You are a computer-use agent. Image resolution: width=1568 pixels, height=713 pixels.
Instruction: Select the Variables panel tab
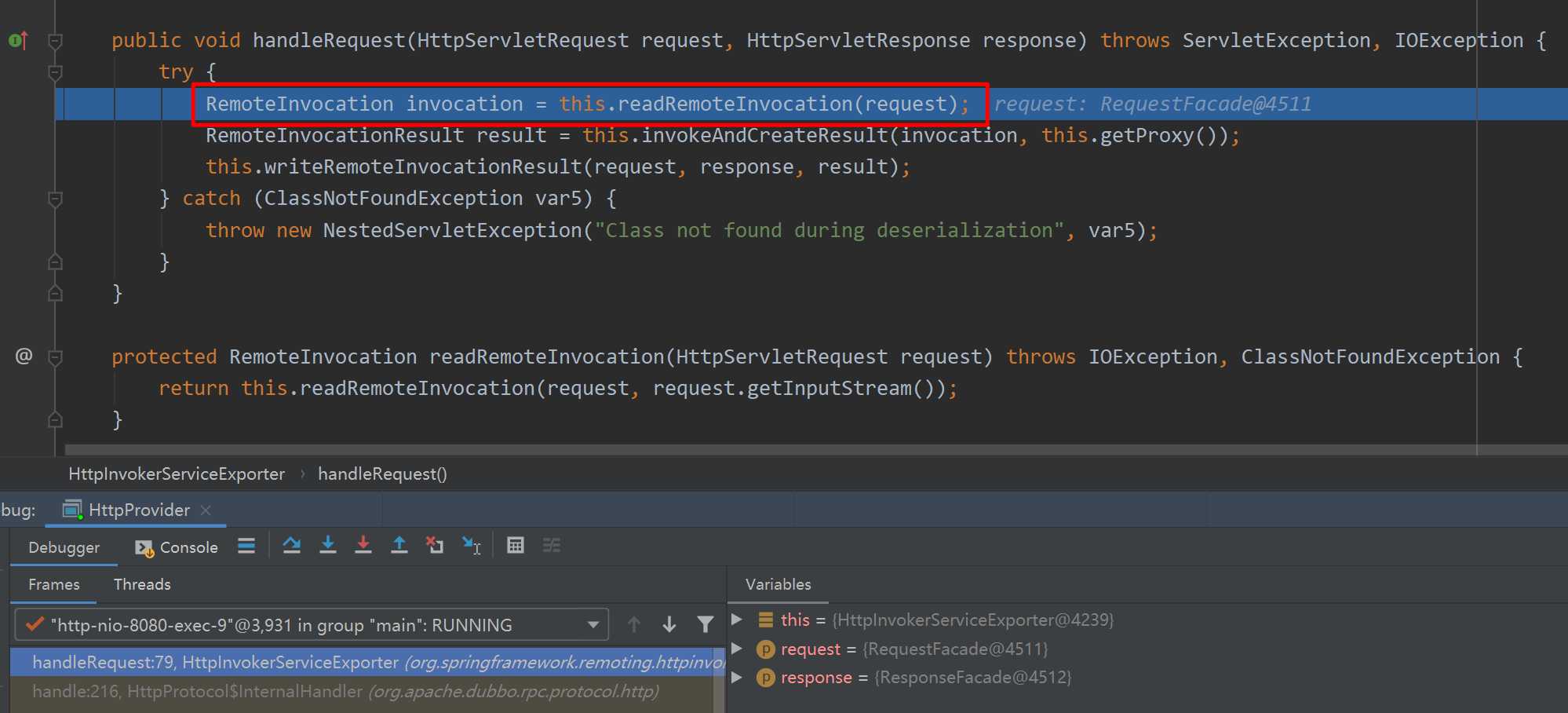coord(778,584)
